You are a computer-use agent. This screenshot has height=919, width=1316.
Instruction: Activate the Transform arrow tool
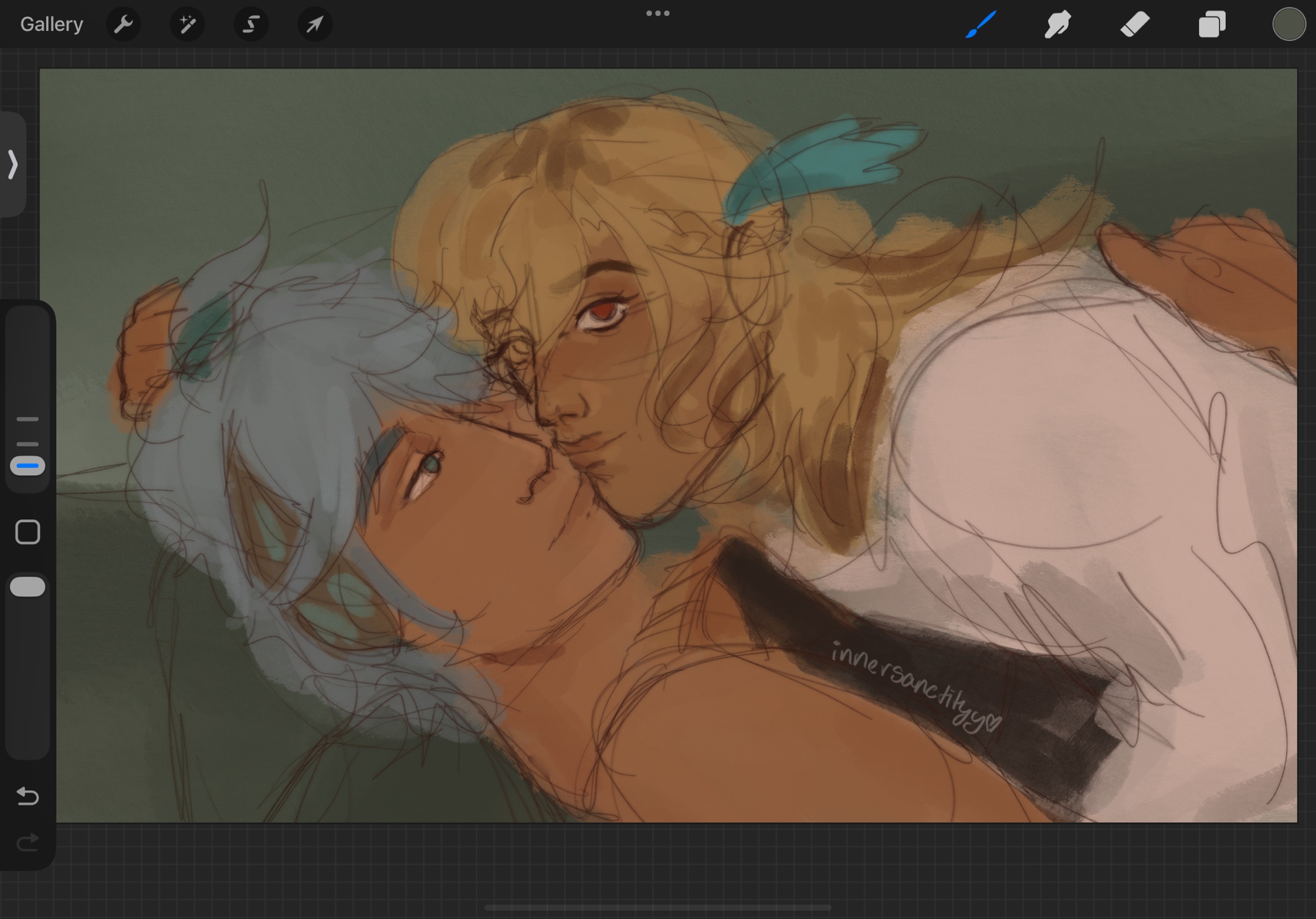(315, 24)
